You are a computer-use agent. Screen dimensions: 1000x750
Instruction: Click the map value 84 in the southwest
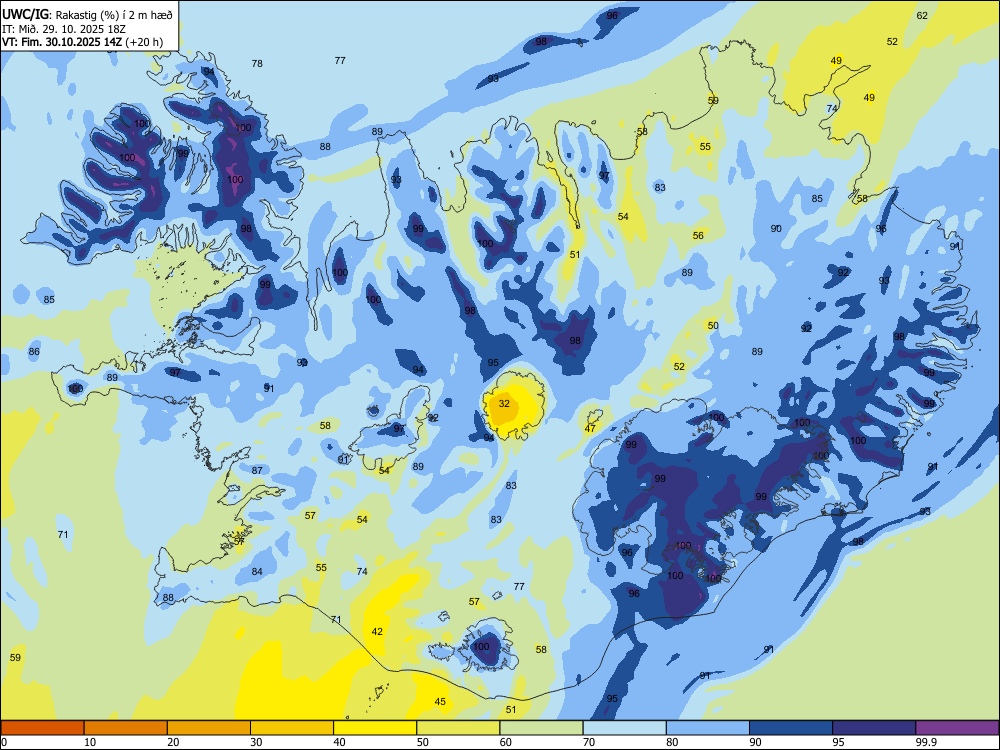(x=257, y=571)
